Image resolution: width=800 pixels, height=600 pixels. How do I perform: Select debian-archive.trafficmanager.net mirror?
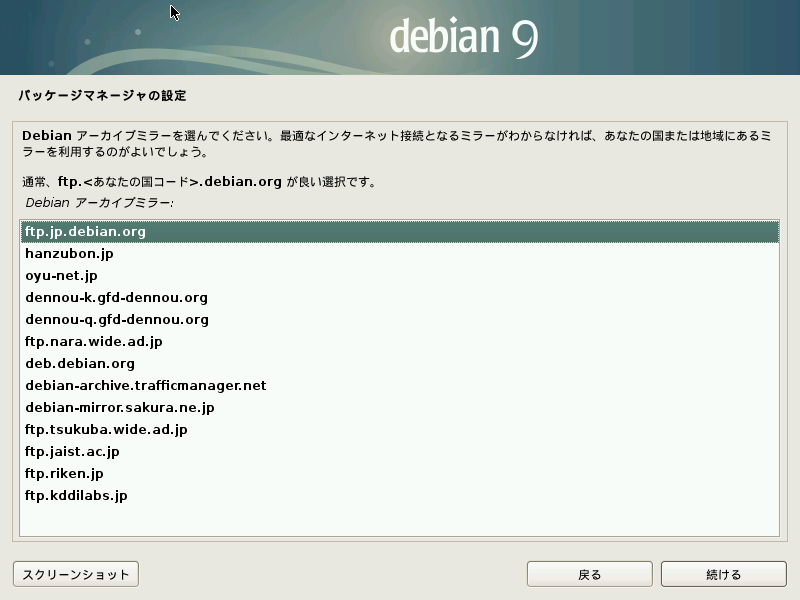(399, 385)
